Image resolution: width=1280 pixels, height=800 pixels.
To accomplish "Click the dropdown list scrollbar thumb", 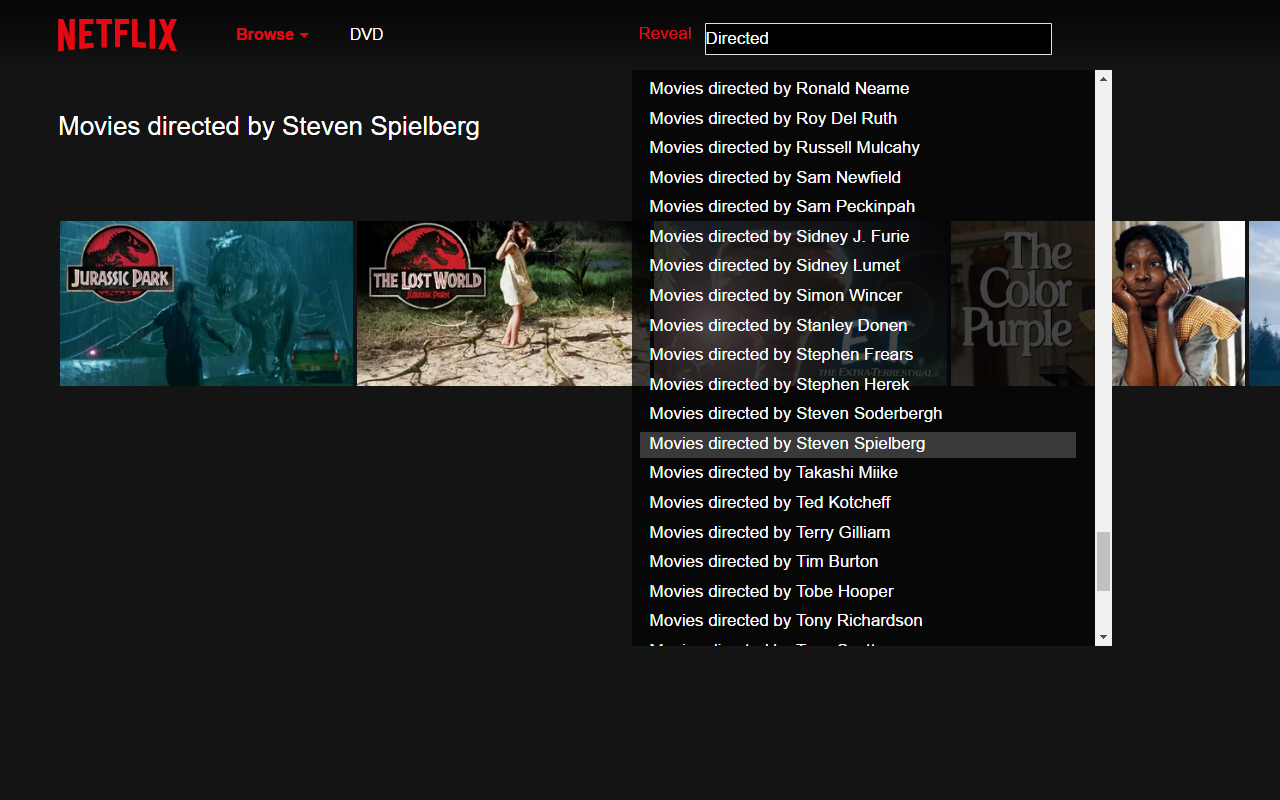I will point(1104,562).
